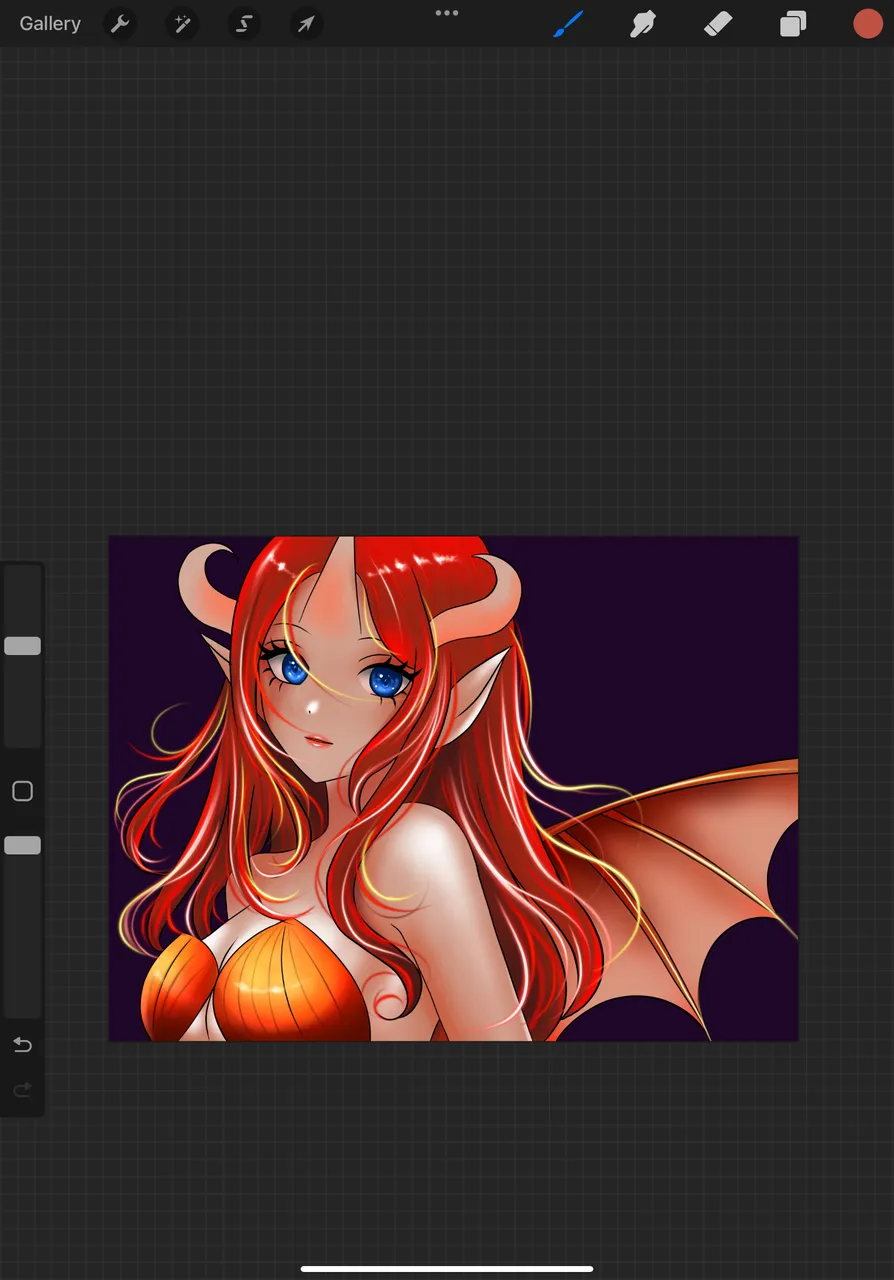Select the Paint brush tool

(x=568, y=23)
